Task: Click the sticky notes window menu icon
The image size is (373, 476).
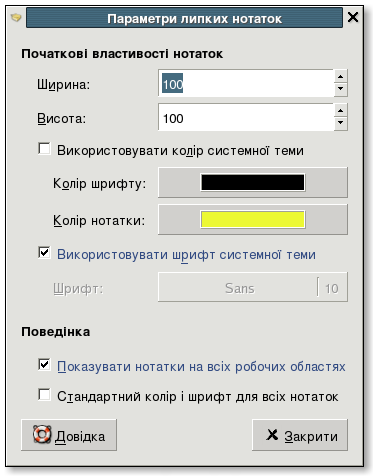Action: tap(16, 17)
